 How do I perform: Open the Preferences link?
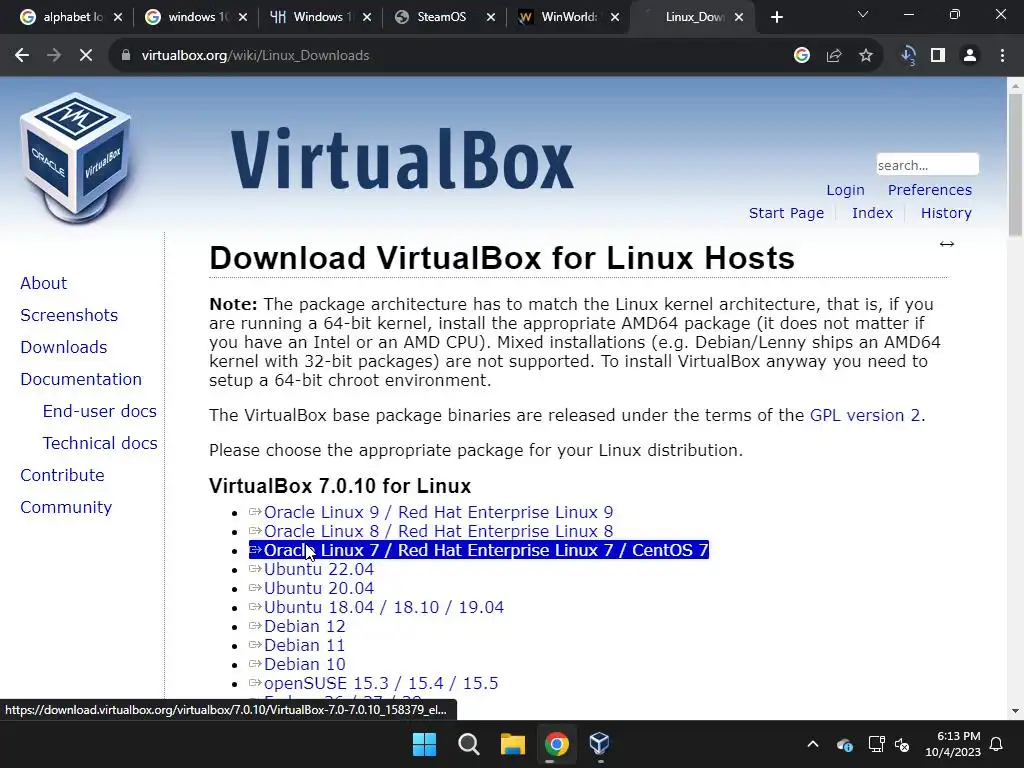click(x=929, y=190)
